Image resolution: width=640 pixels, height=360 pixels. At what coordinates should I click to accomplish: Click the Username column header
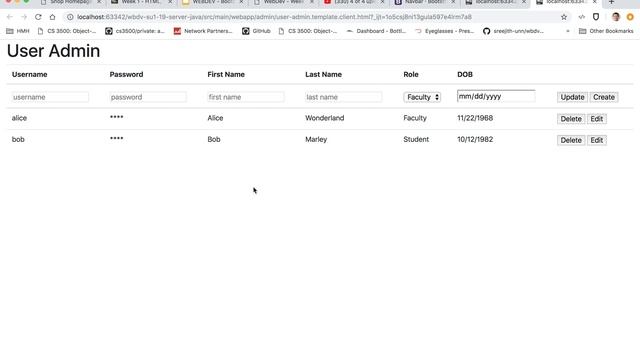pyautogui.click(x=29, y=74)
